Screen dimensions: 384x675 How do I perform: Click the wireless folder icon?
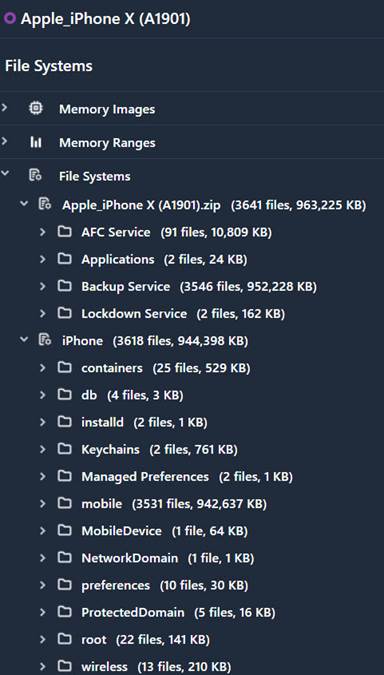65,666
